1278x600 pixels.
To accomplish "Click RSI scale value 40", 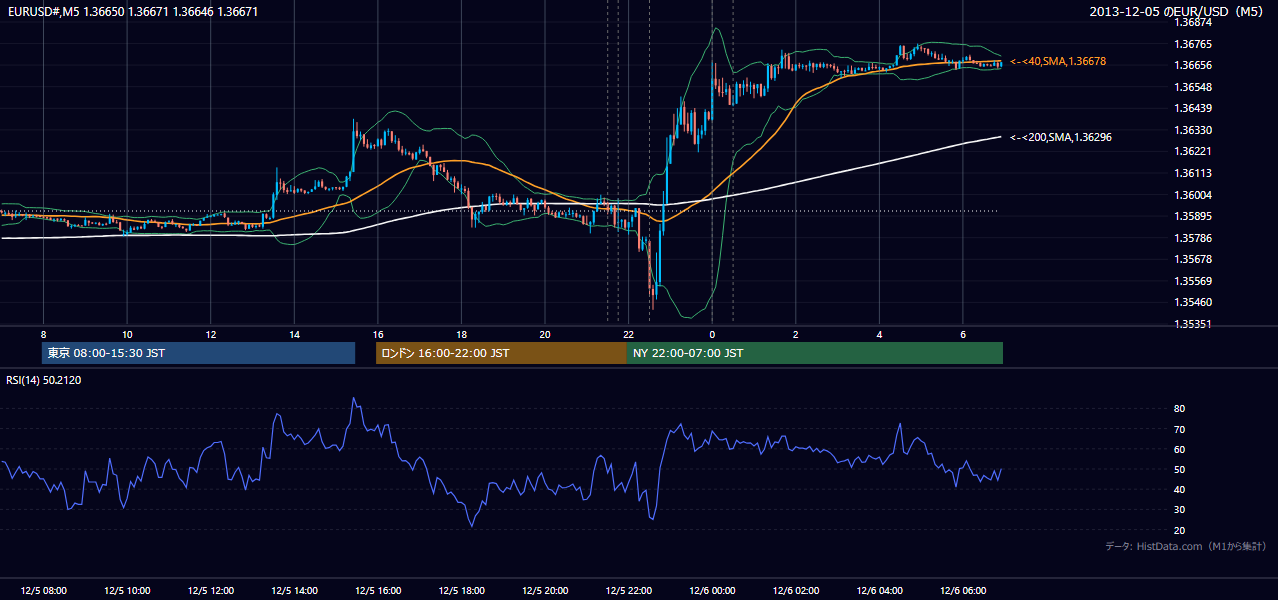I will [x=1179, y=489].
